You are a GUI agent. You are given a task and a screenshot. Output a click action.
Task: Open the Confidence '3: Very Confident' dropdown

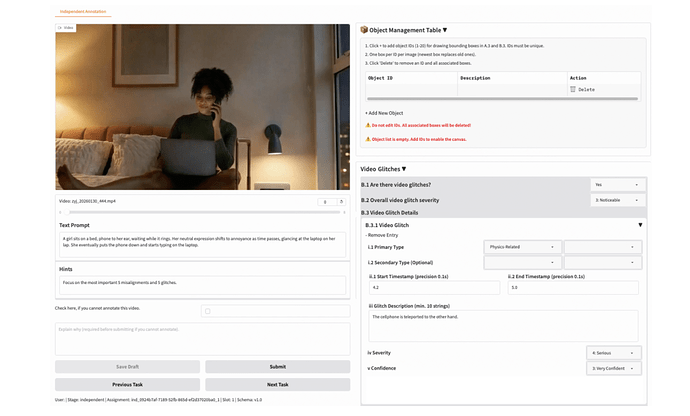tap(615, 368)
